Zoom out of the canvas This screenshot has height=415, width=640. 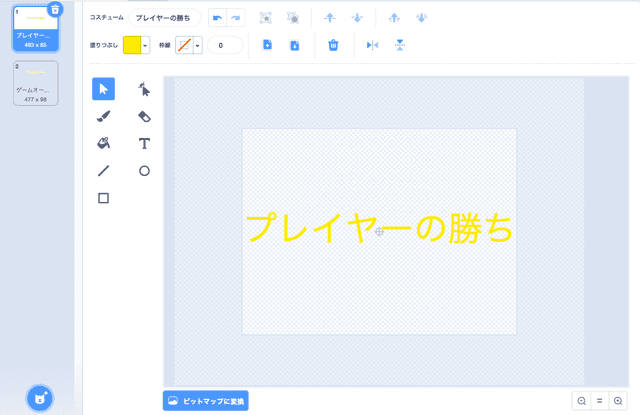582,401
